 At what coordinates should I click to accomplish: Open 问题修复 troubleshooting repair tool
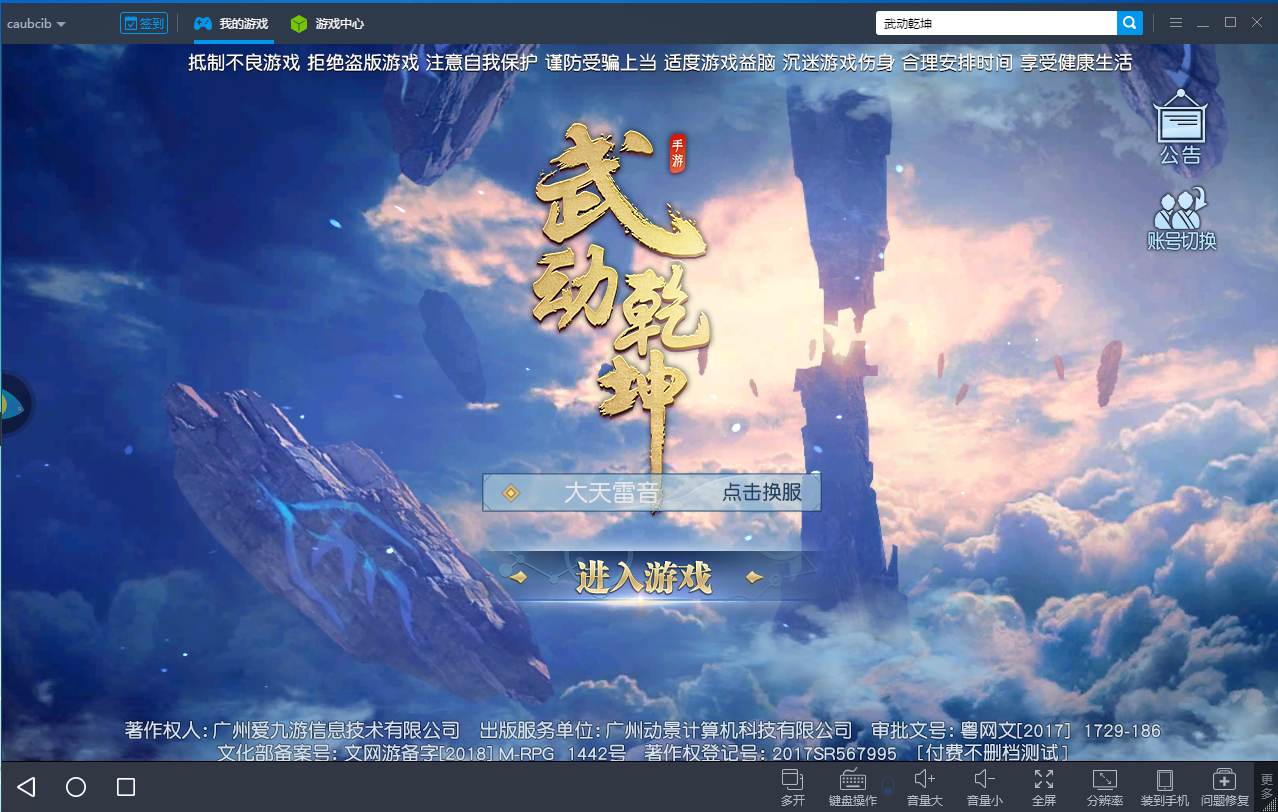click(x=1224, y=787)
